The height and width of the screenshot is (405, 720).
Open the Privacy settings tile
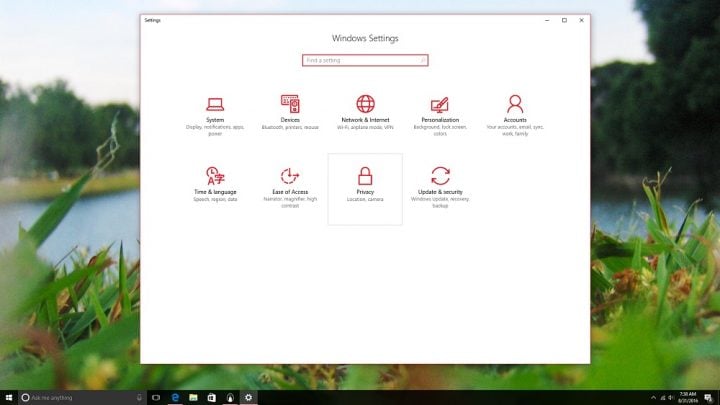pos(365,189)
